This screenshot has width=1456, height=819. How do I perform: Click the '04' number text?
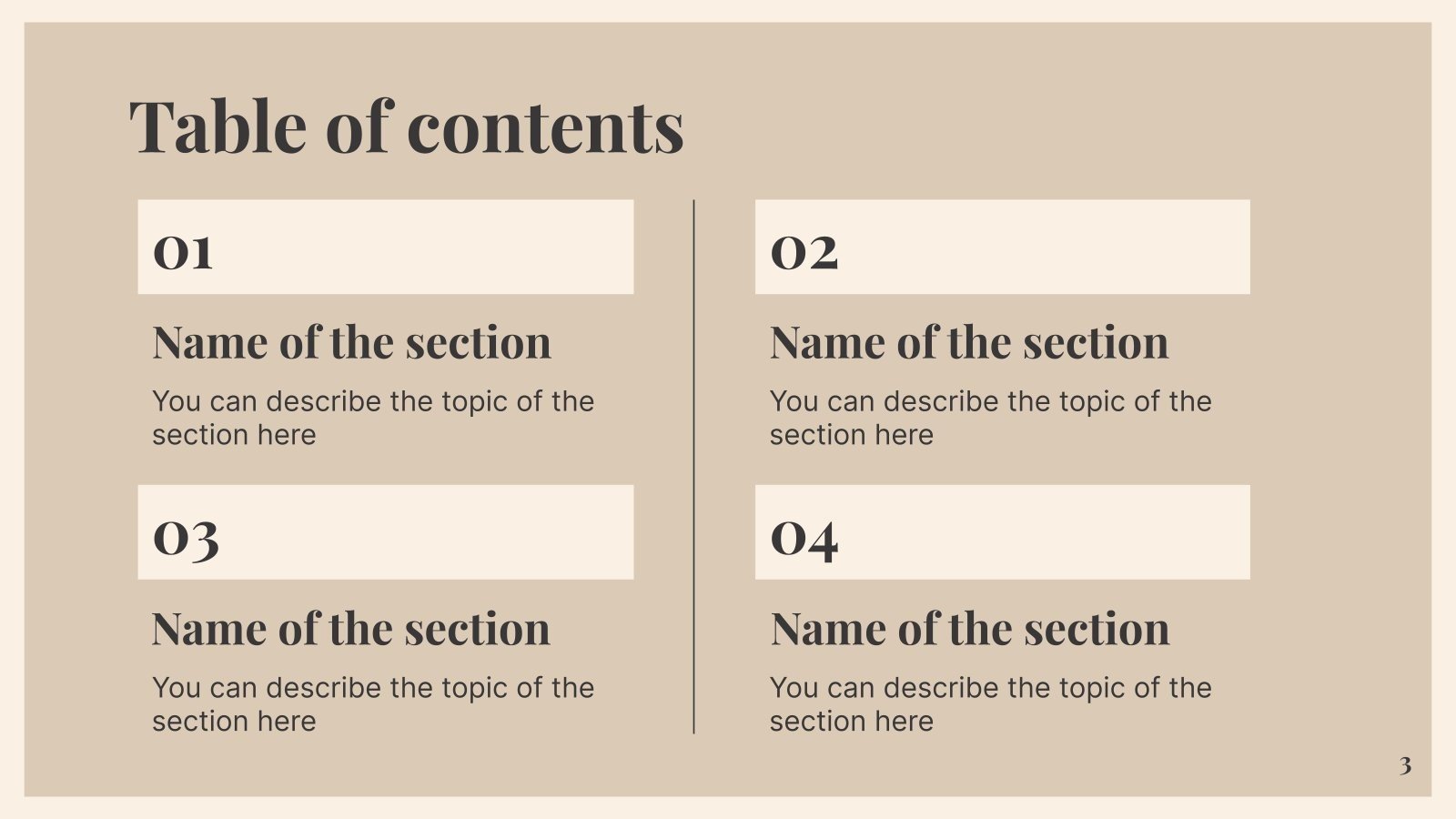[x=804, y=538]
